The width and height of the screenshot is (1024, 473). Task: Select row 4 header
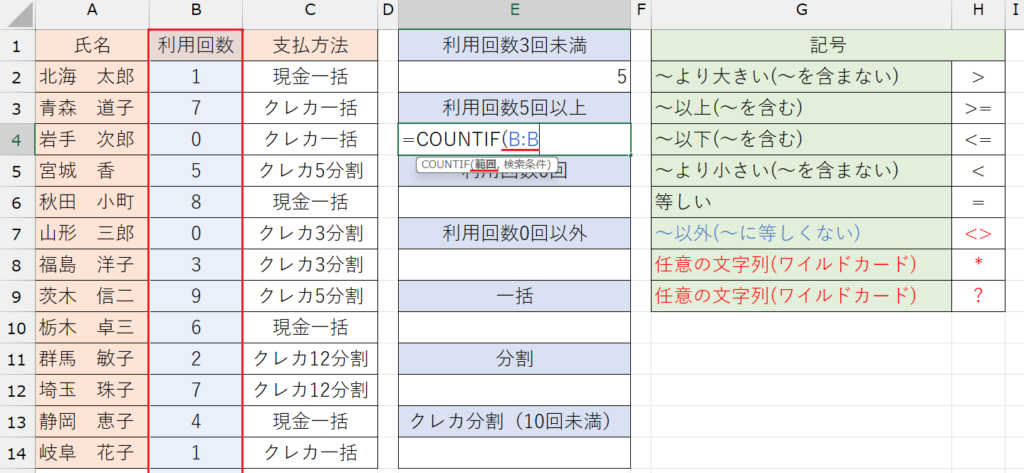pyautogui.click(x=18, y=140)
